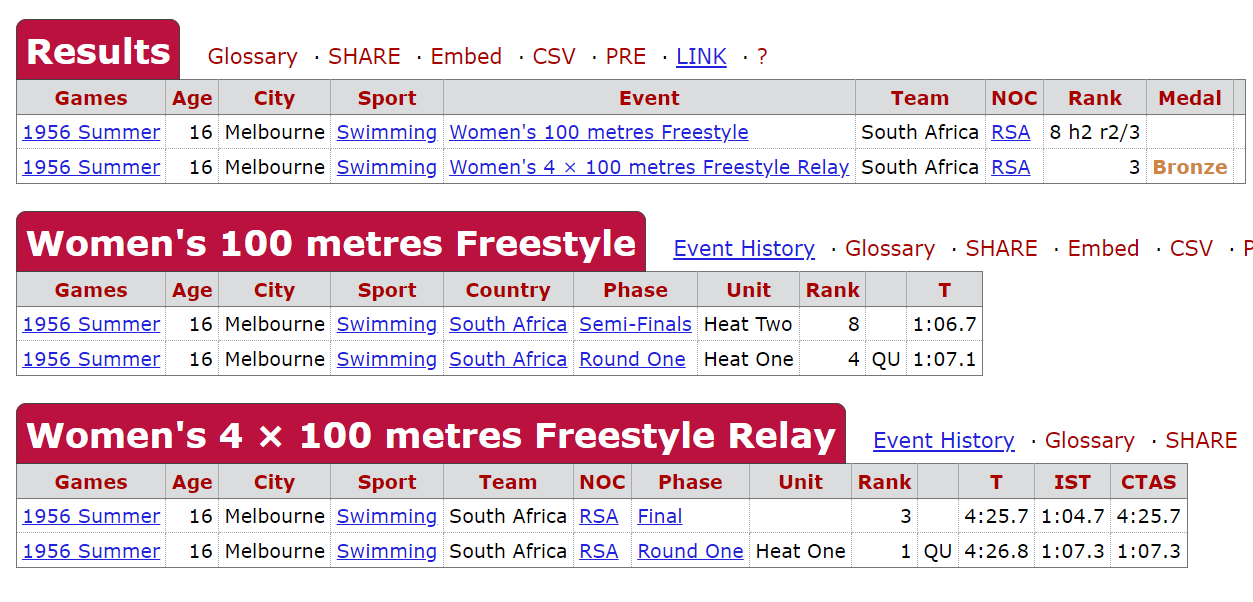This screenshot has width=1253, height=602.
Task: Open South Africa link in Semi-Finals row
Action: pos(508,324)
